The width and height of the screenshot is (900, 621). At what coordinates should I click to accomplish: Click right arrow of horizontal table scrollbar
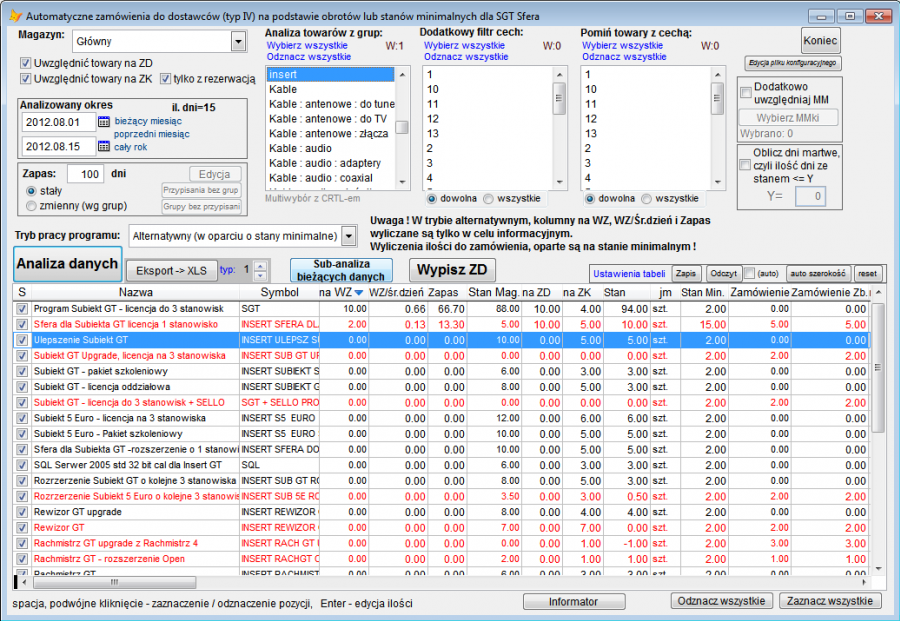point(864,583)
